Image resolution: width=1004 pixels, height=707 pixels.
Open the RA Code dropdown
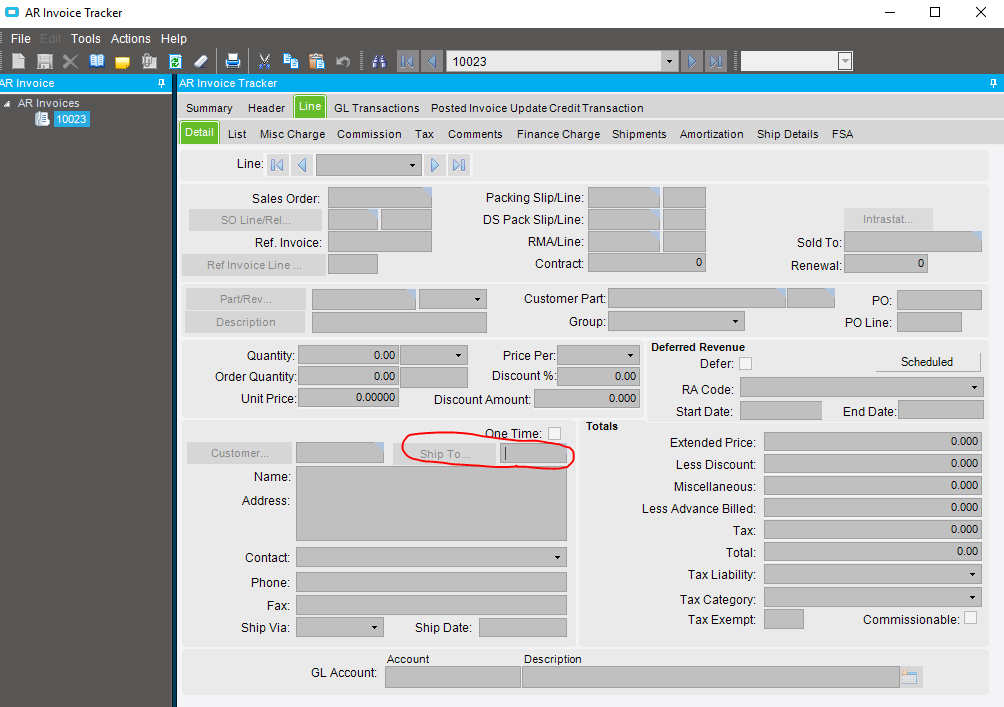[975, 387]
